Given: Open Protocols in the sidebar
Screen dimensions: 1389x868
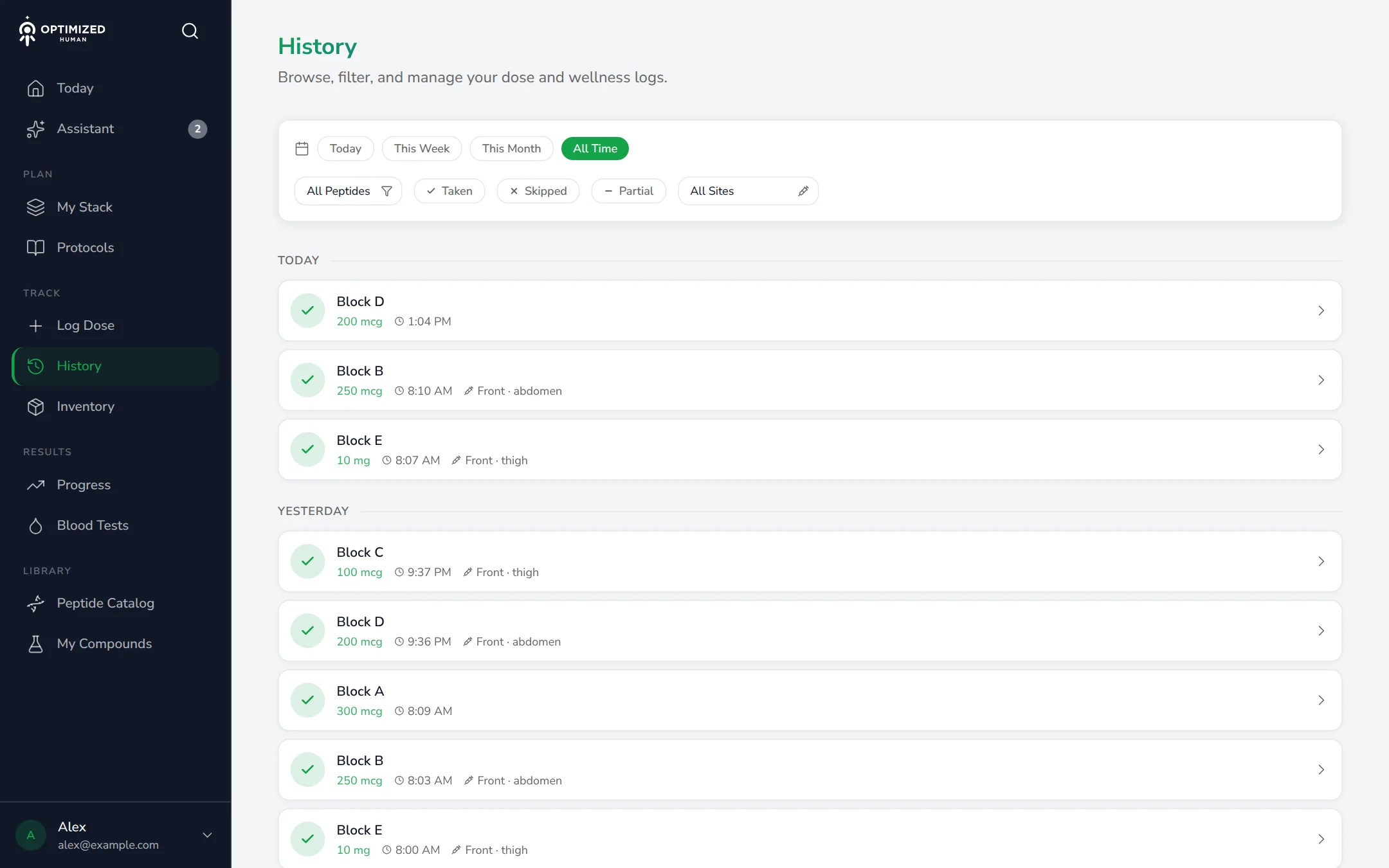Looking at the screenshot, I should coord(116,248).
